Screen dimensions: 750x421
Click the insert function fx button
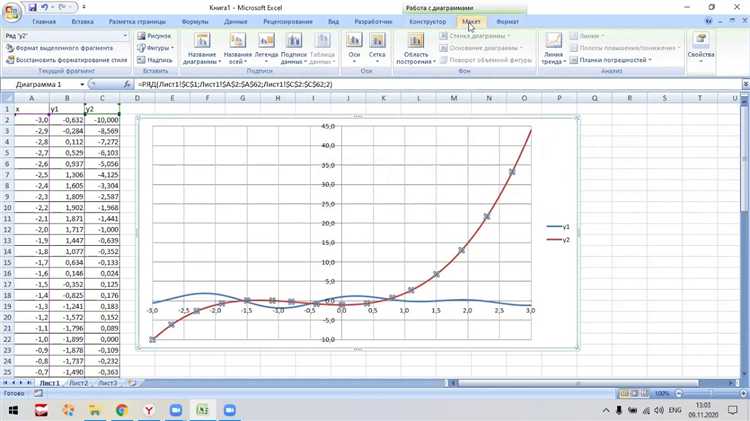[127, 85]
